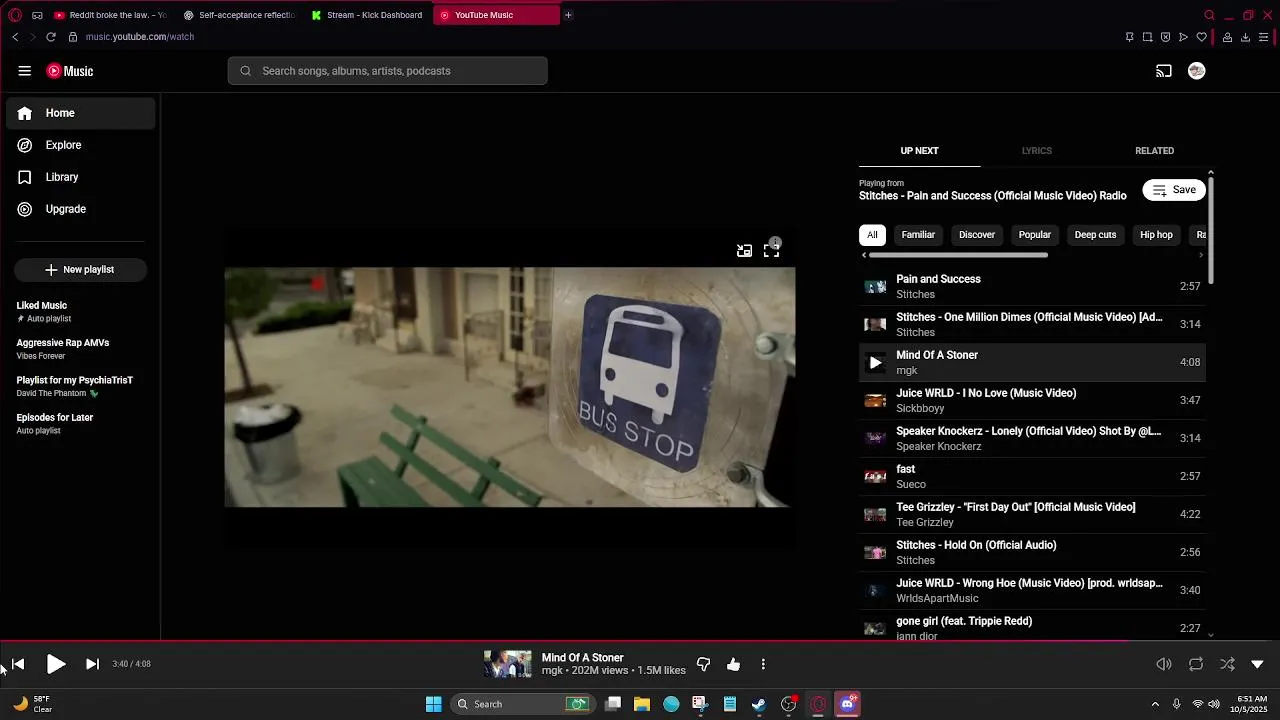
Task: Go to Home in the sidebar
Action: click(80, 113)
